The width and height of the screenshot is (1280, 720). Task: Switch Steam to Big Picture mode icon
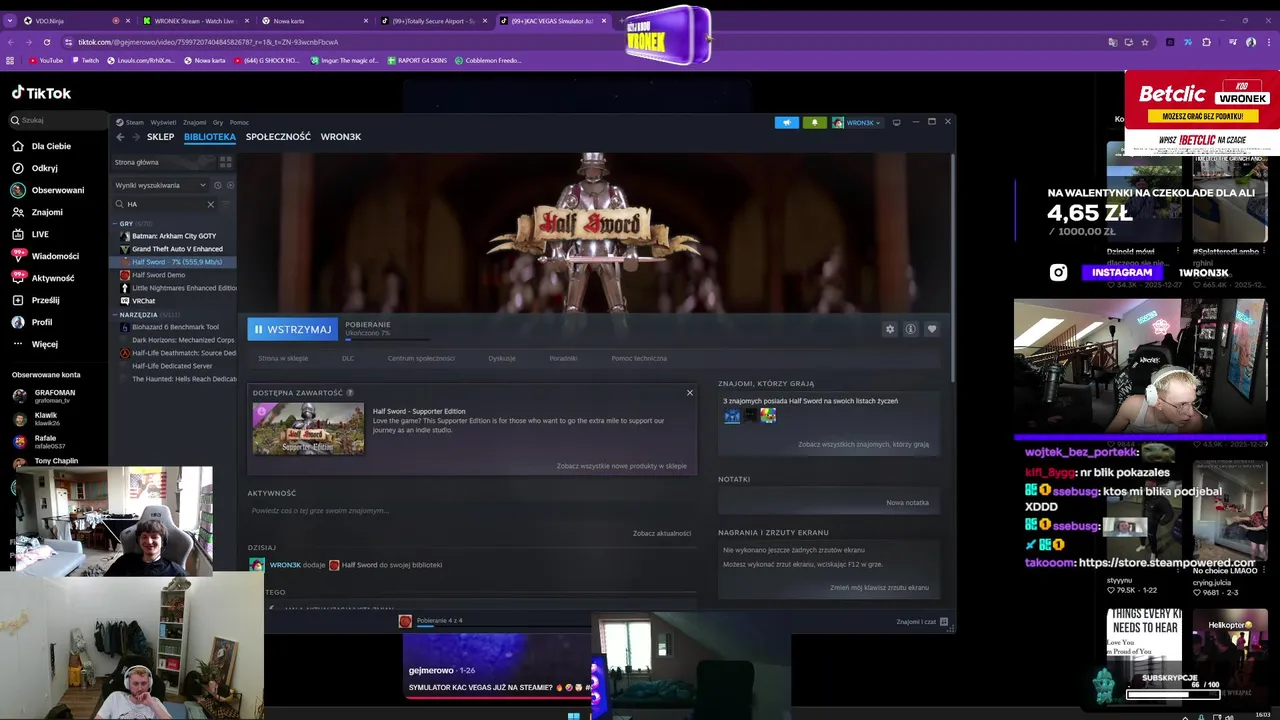point(897,122)
